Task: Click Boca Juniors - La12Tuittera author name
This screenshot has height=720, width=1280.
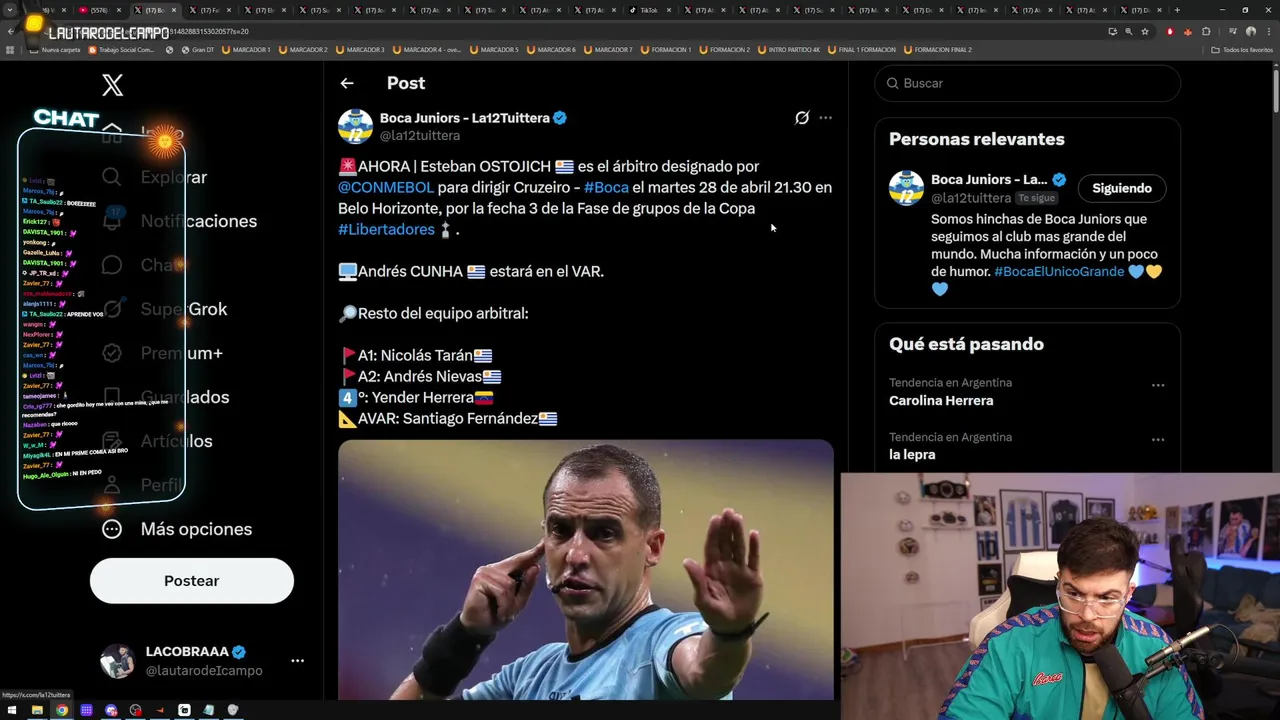Action: [x=465, y=118]
